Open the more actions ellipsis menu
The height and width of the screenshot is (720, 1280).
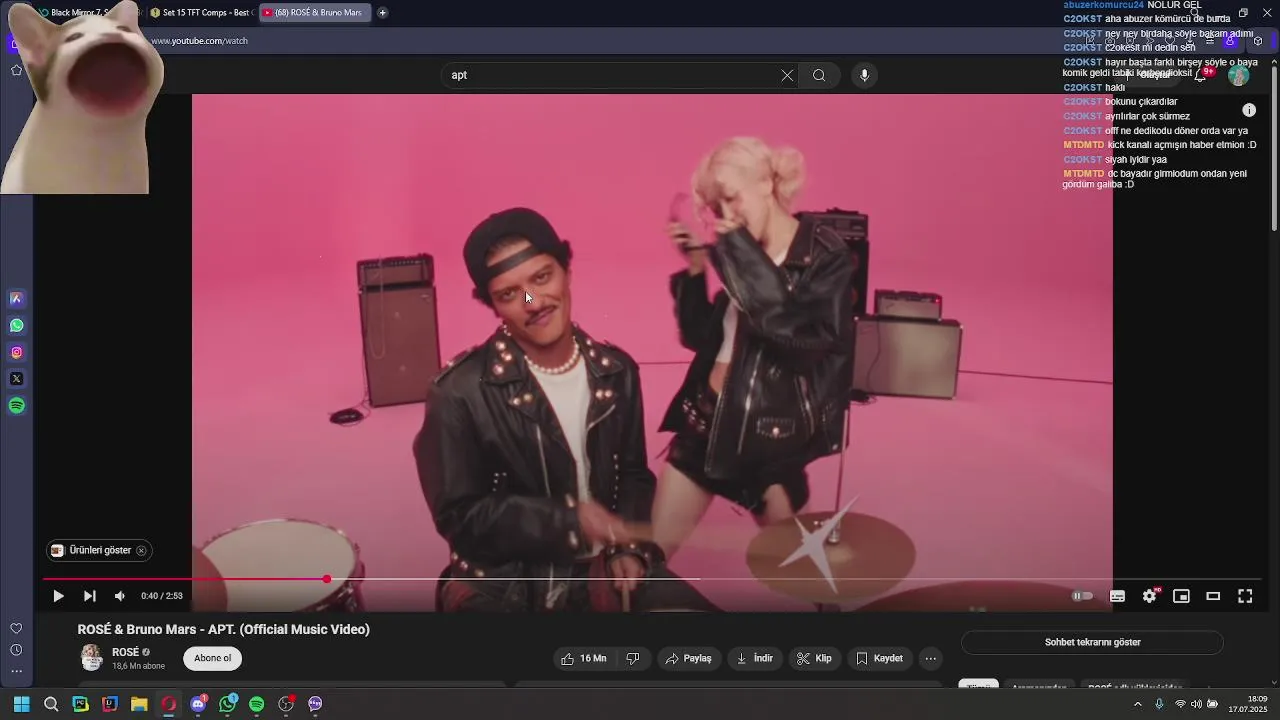931,658
